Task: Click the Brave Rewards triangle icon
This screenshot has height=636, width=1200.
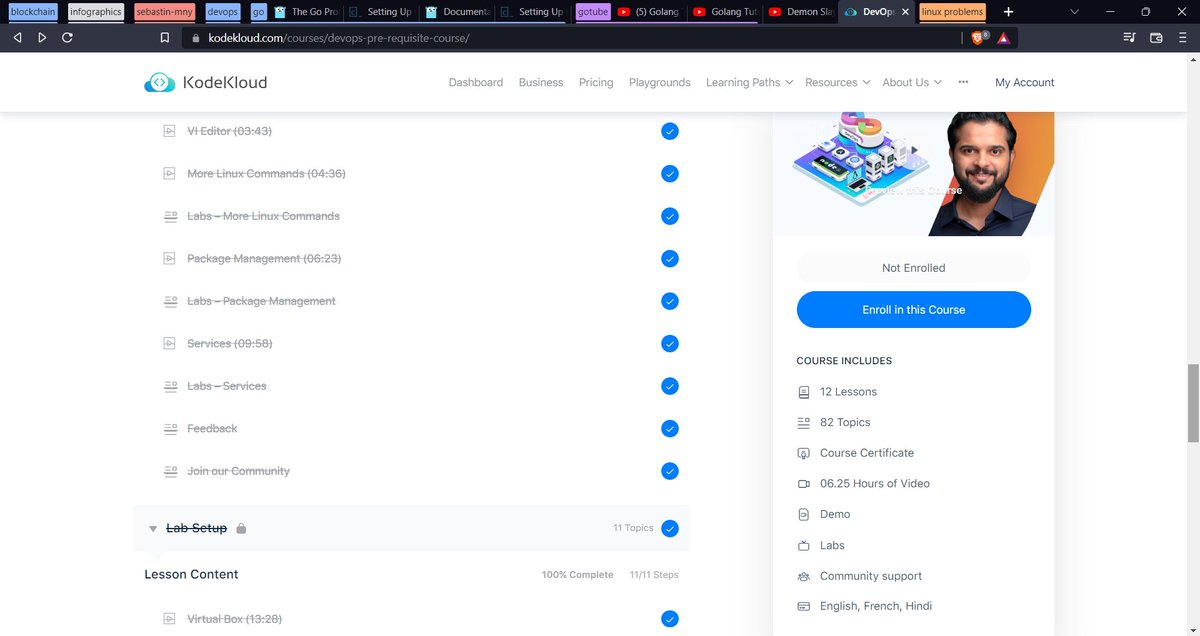Action: [x=1003, y=38]
